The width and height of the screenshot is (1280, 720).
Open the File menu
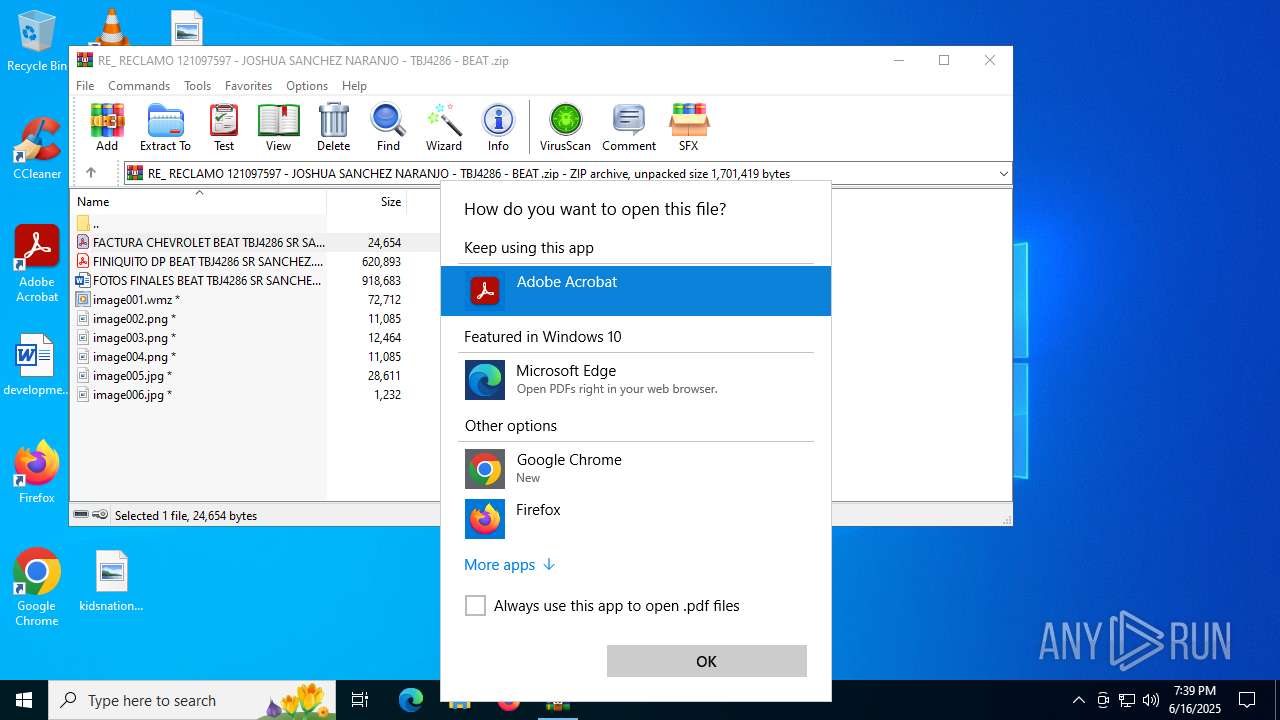[85, 86]
